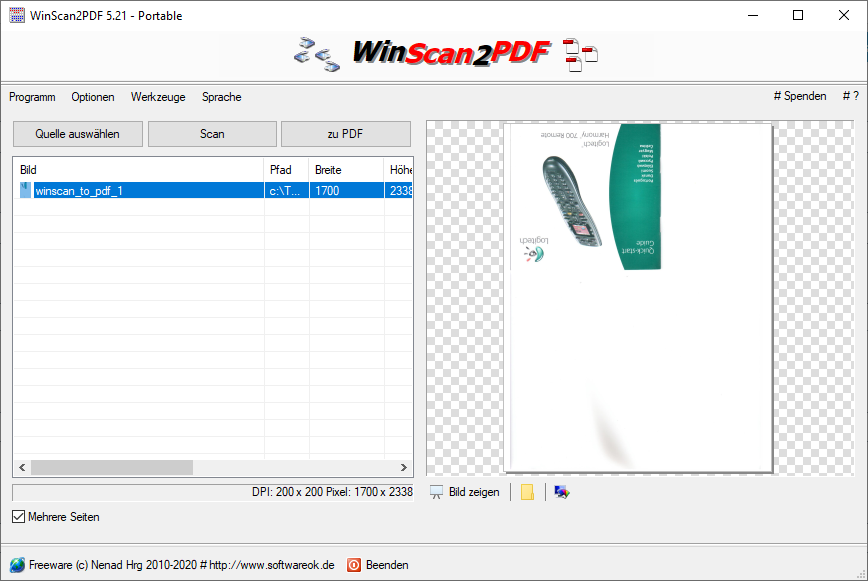Click the list's scroll right arrow

click(x=404, y=468)
